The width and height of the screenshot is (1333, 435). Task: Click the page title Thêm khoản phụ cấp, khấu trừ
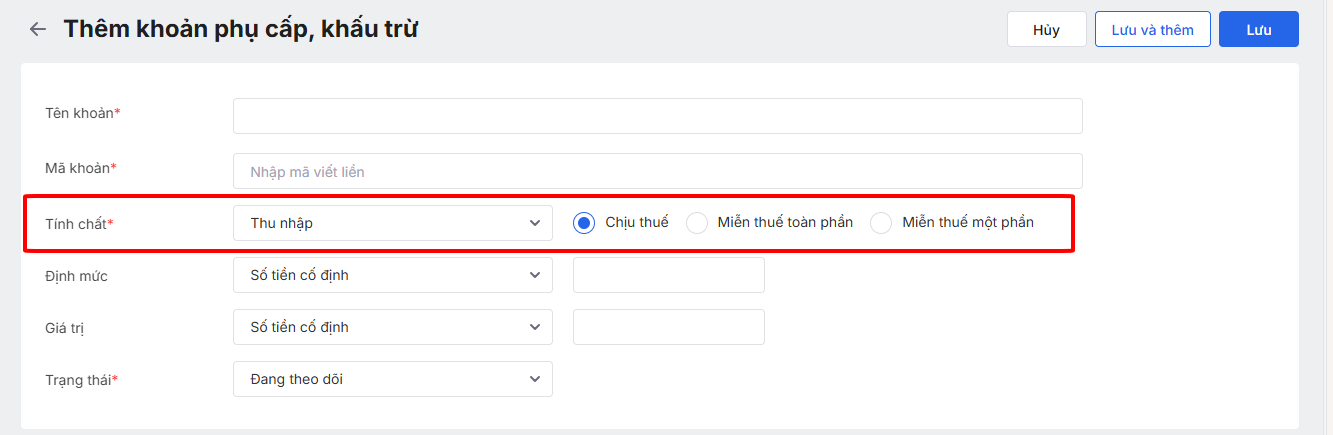(240, 29)
